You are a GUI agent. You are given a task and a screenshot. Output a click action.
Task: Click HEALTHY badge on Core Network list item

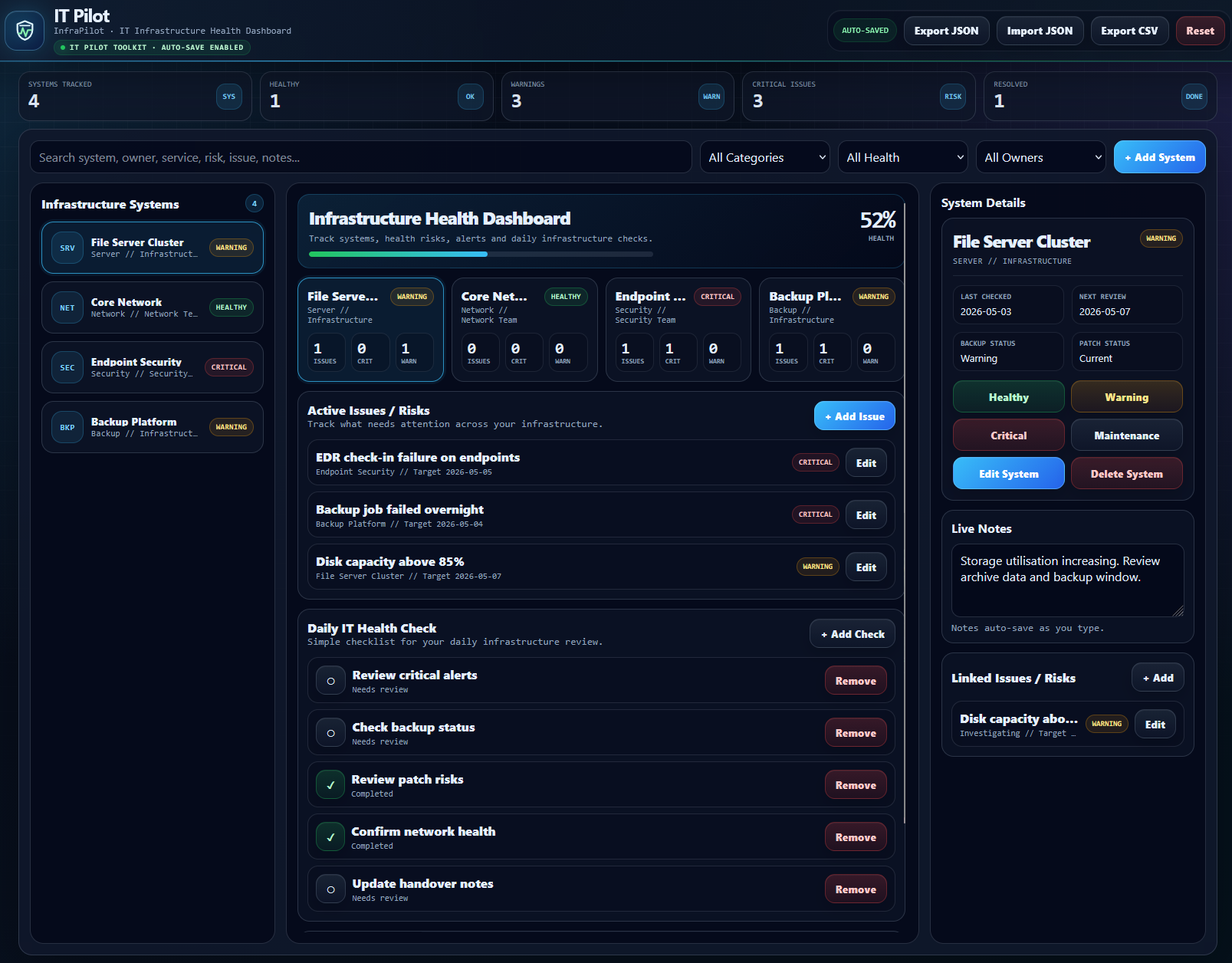click(231, 307)
